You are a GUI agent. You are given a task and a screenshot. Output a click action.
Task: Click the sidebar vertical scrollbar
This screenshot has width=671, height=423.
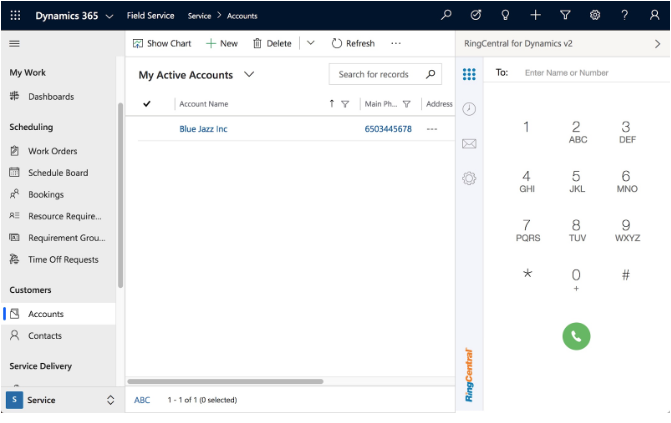[120, 195]
